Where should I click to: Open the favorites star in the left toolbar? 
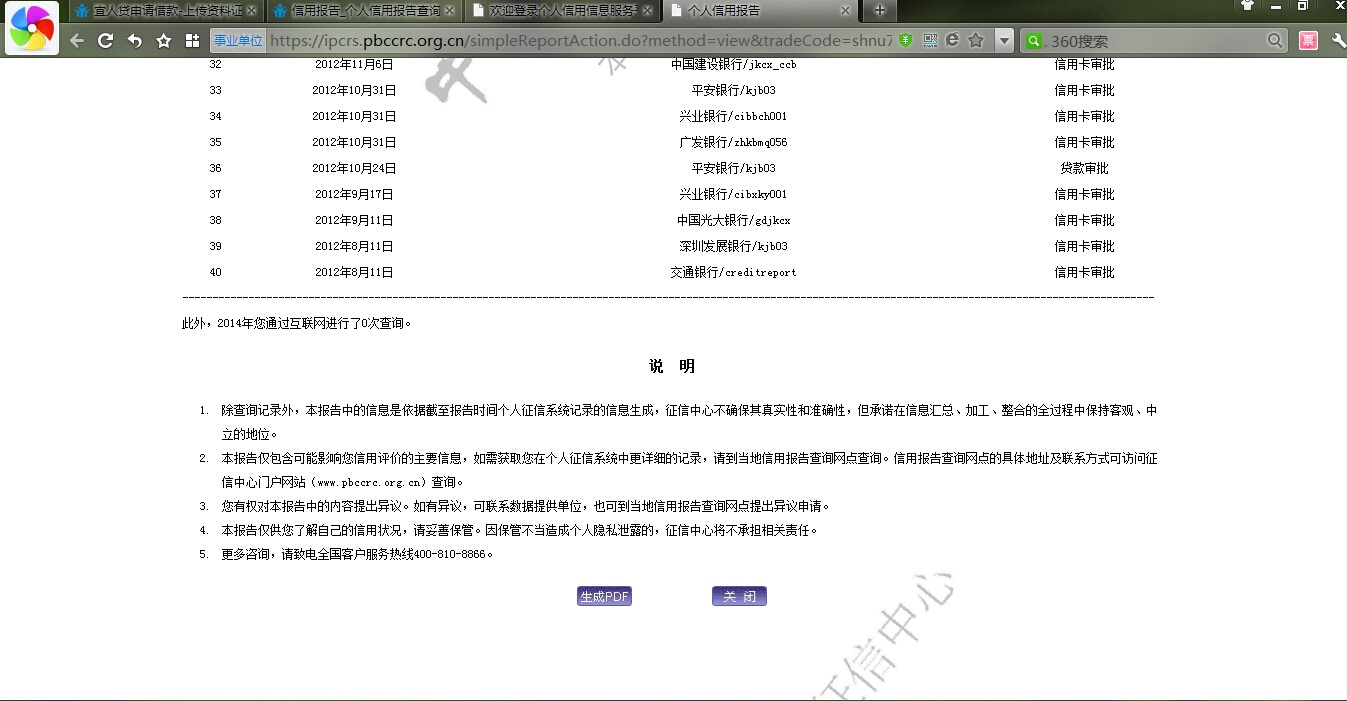pos(164,41)
